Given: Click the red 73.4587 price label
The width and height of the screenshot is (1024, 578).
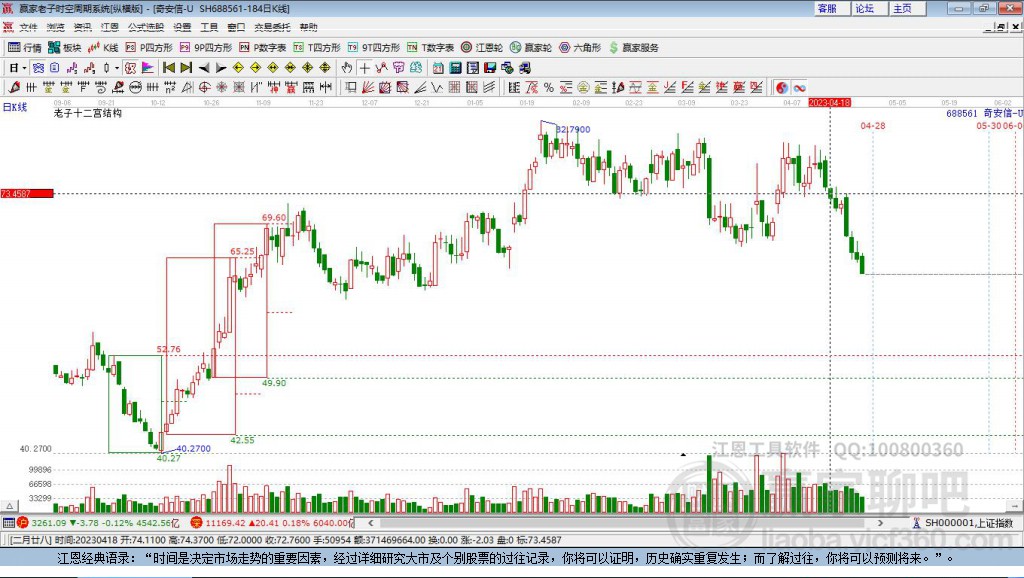Looking at the screenshot, I should [x=27, y=193].
